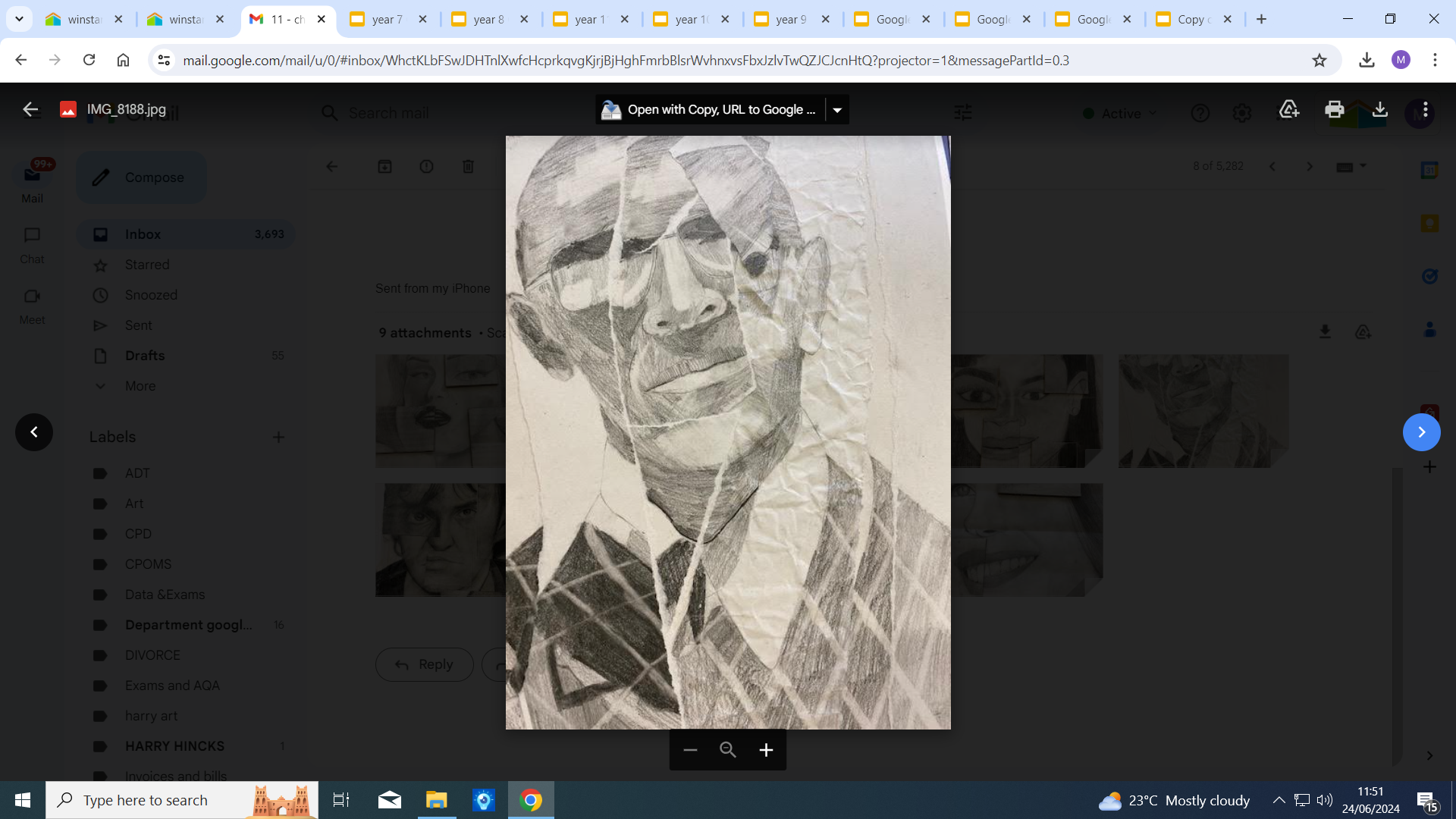Open File Explorer from taskbar

(437, 800)
